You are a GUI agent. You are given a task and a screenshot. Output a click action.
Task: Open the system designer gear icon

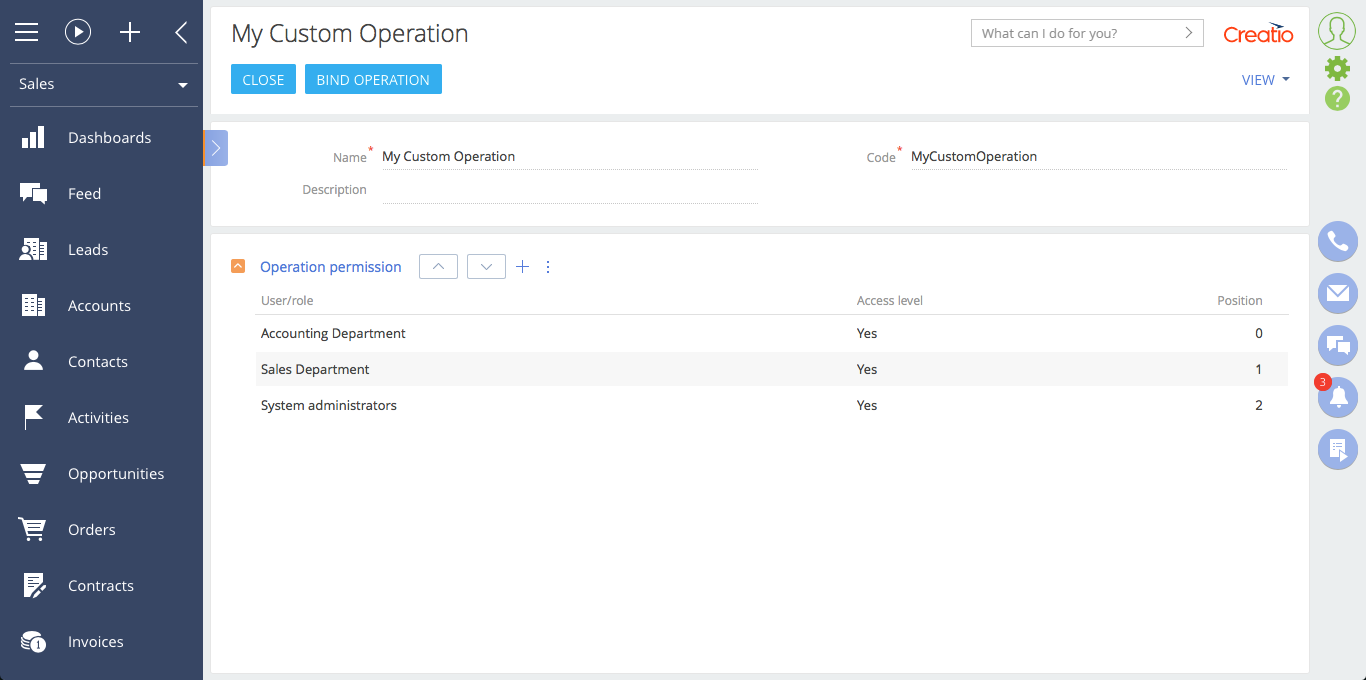point(1337,68)
